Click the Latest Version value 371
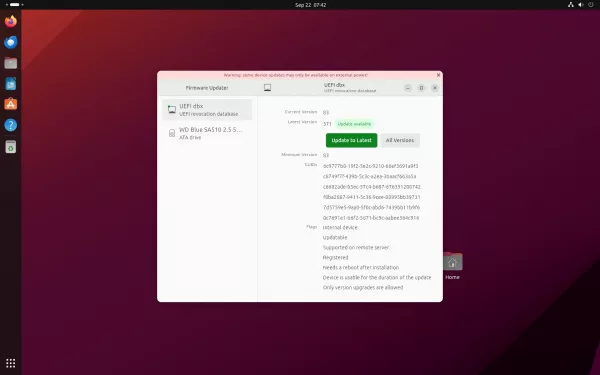The width and height of the screenshot is (600, 375). point(327,124)
